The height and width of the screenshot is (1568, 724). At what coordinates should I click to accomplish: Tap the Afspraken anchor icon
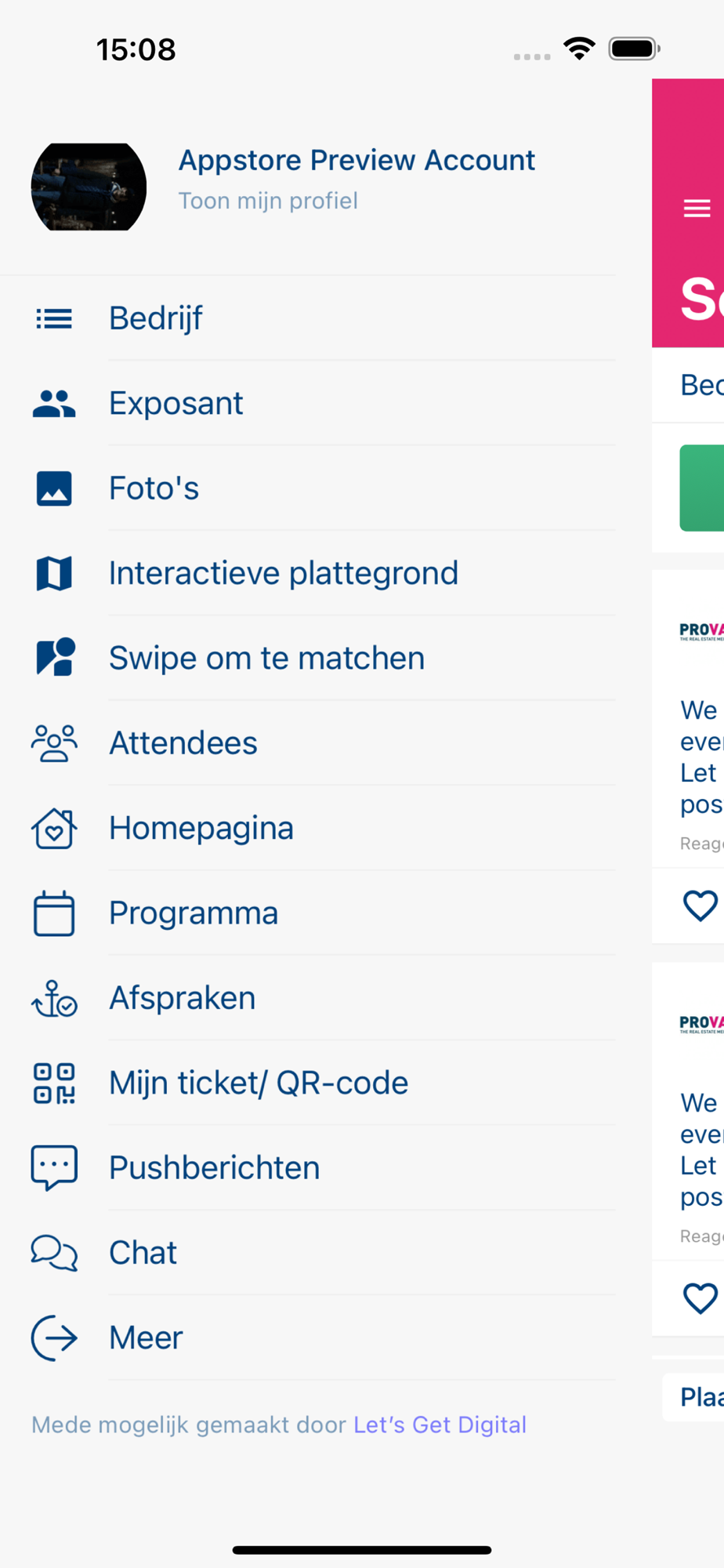pos(54,998)
